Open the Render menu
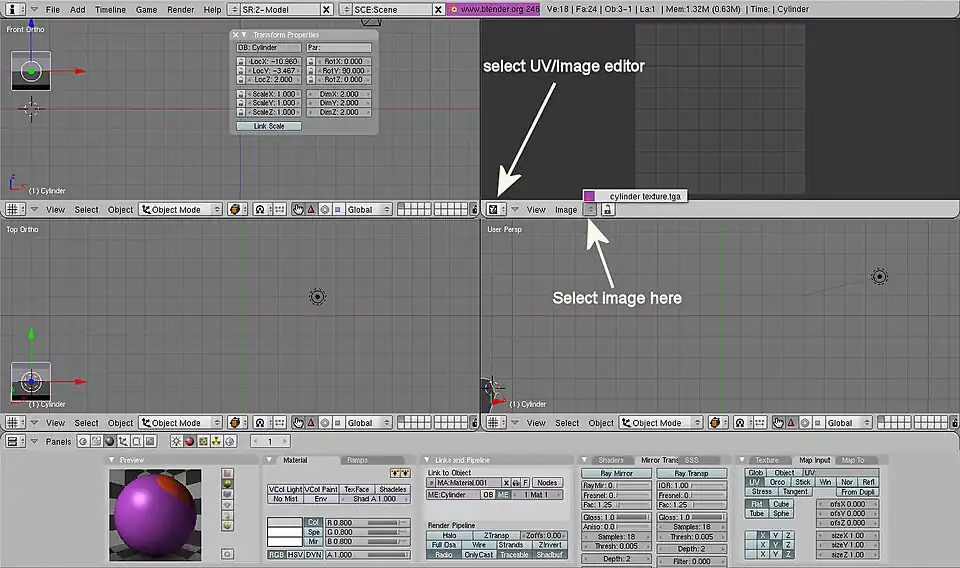960x568 pixels. click(180, 9)
